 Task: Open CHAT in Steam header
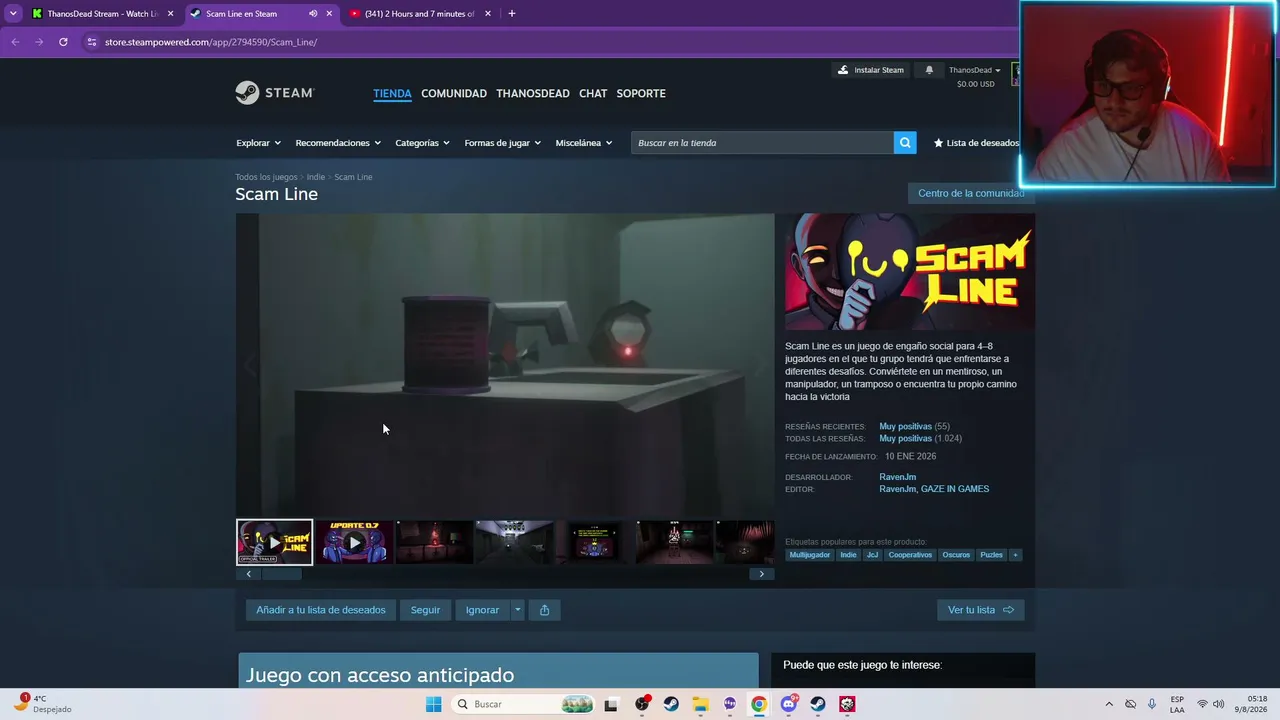click(593, 93)
